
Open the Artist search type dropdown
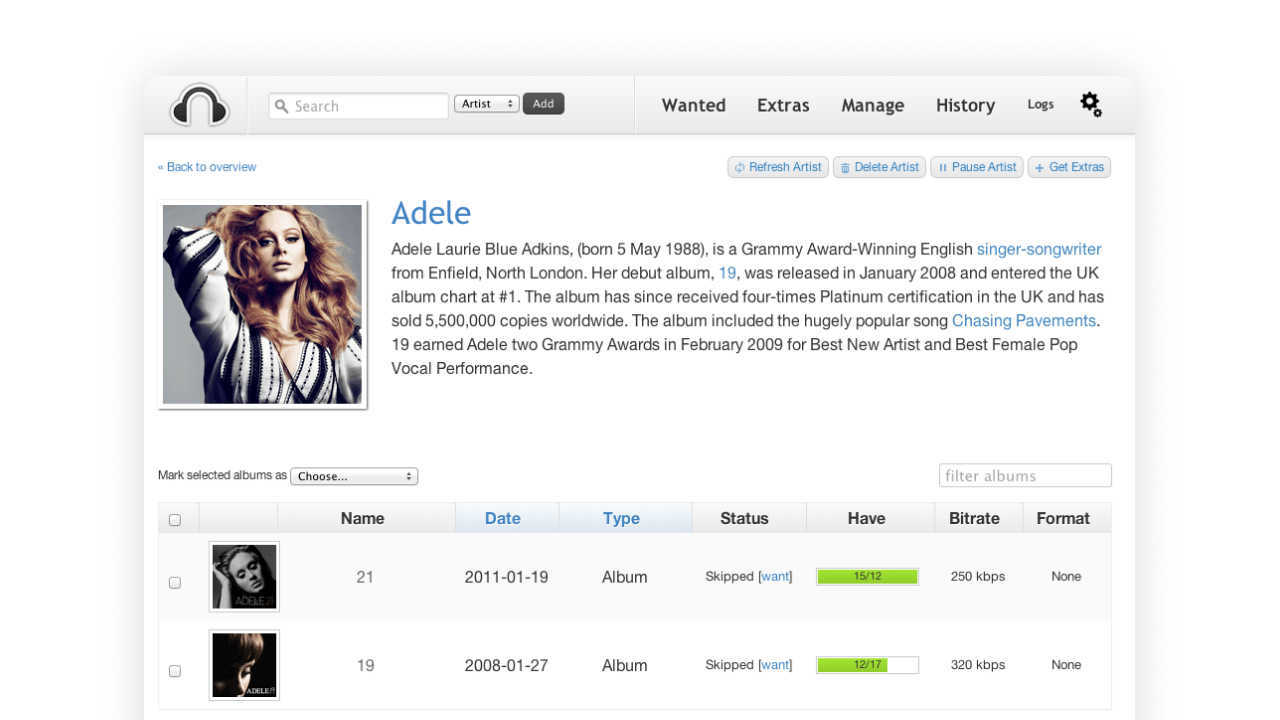(x=487, y=104)
